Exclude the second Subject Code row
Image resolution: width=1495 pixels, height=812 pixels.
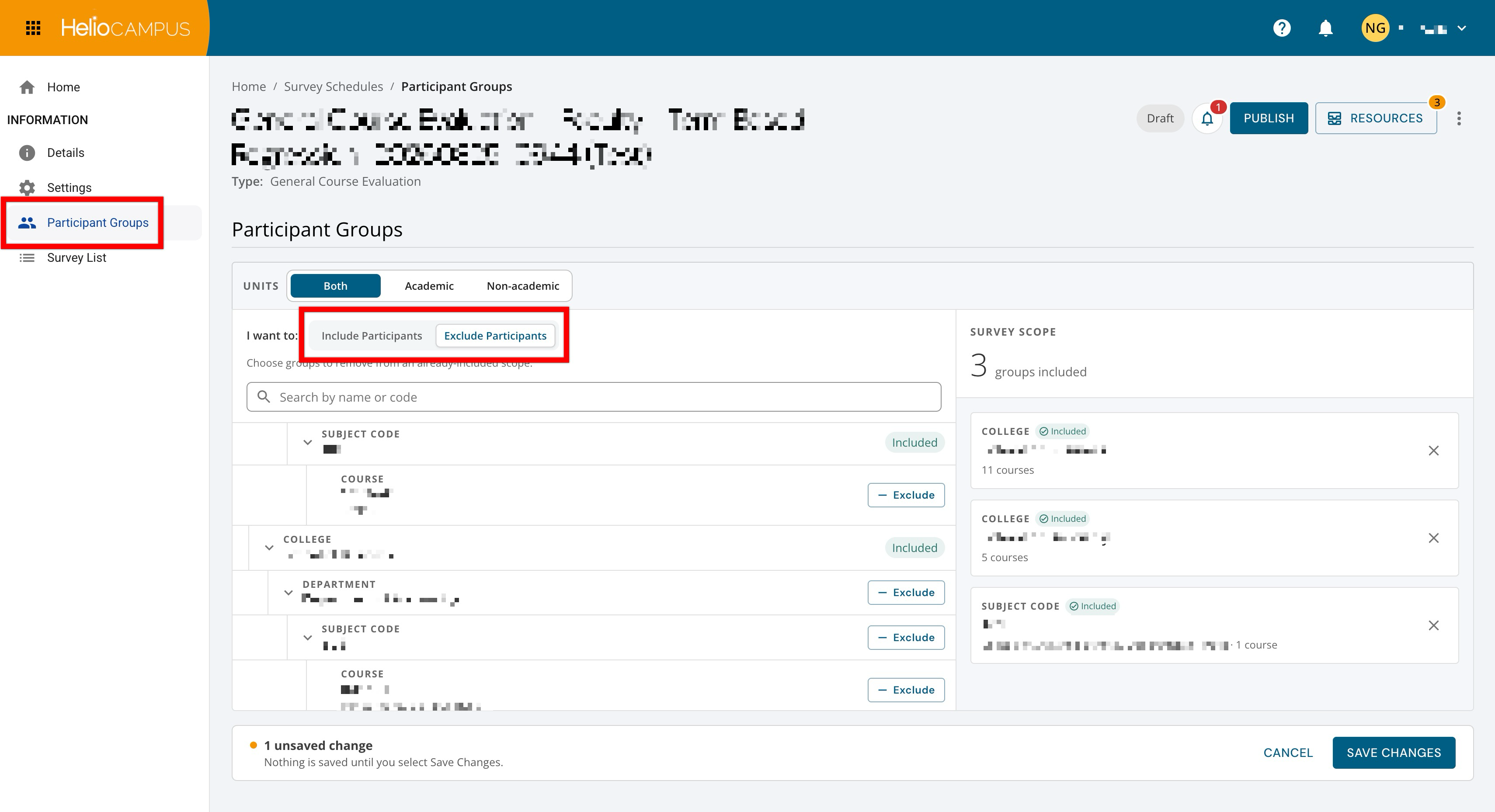point(906,637)
